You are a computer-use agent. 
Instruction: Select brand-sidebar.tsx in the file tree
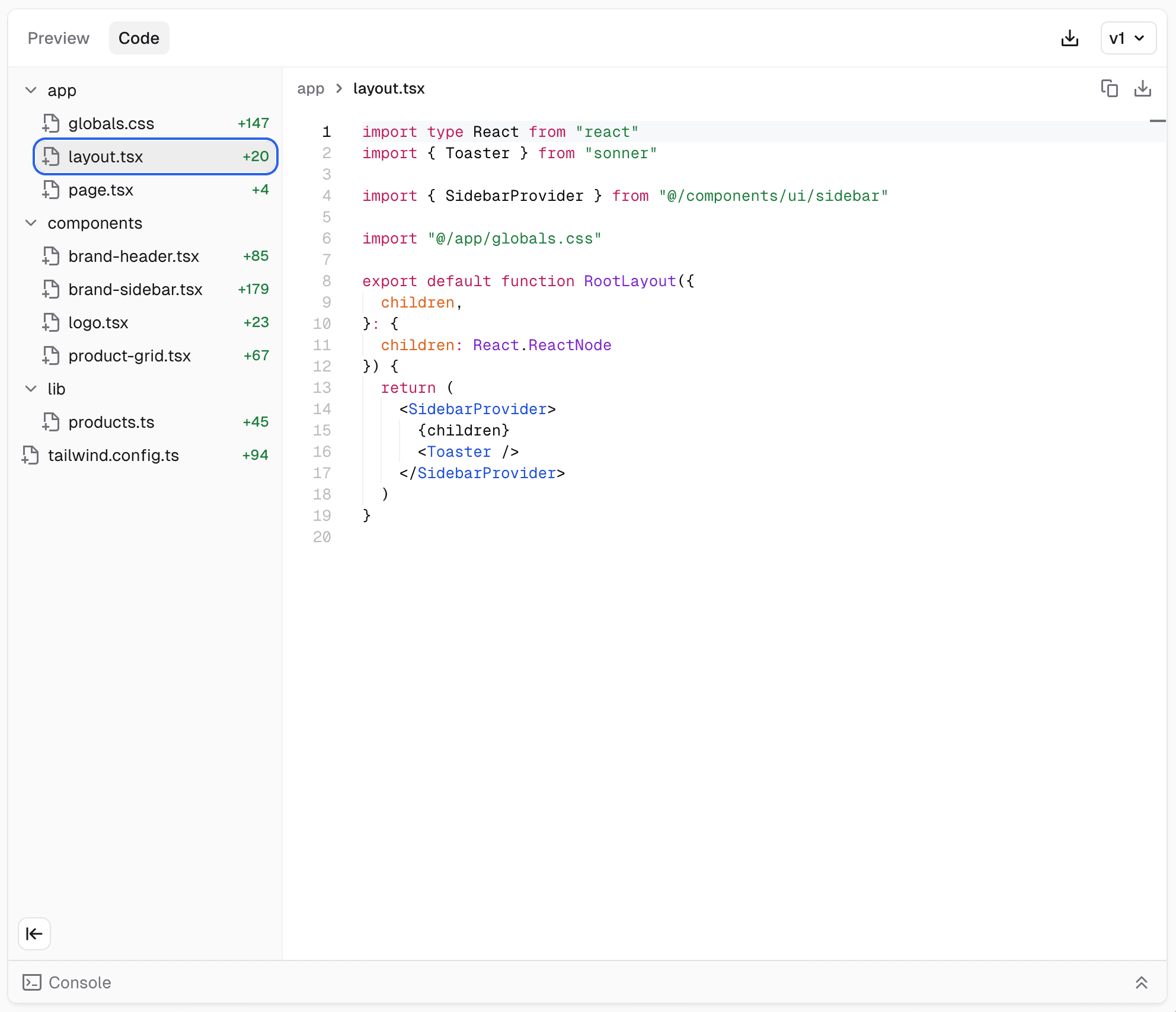(135, 289)
